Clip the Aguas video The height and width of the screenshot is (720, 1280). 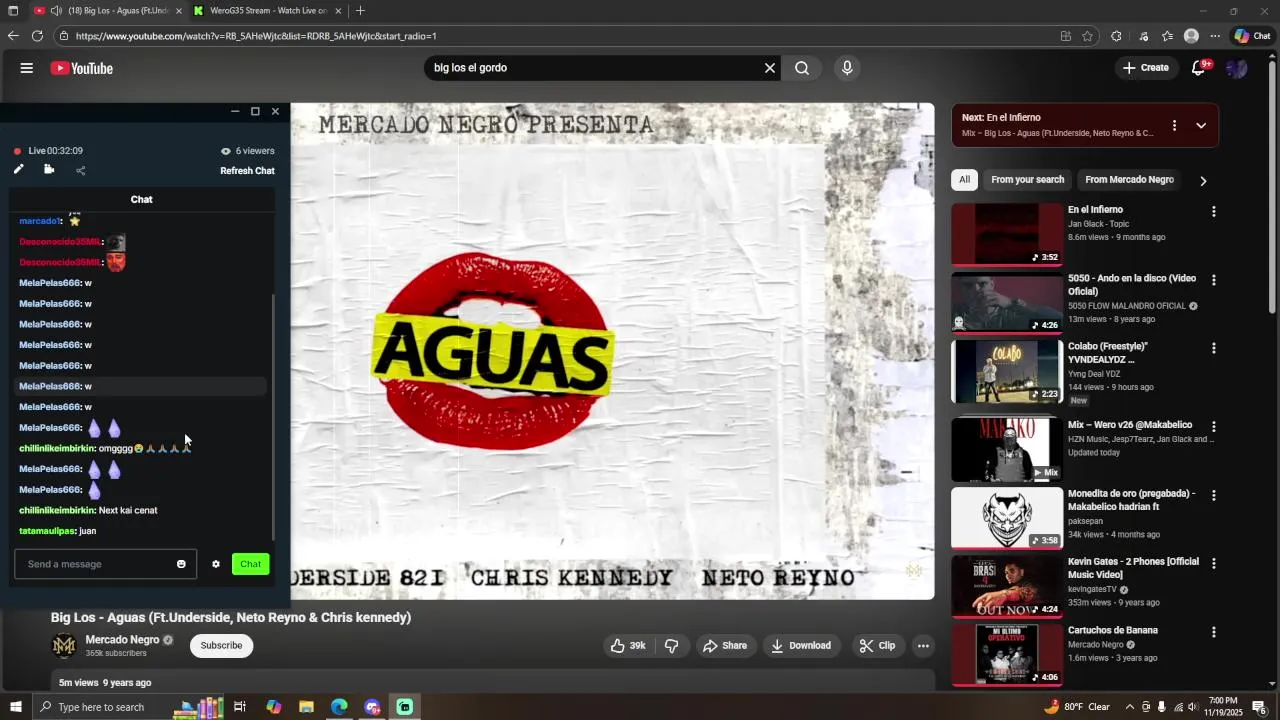click(x=877, y=646)
